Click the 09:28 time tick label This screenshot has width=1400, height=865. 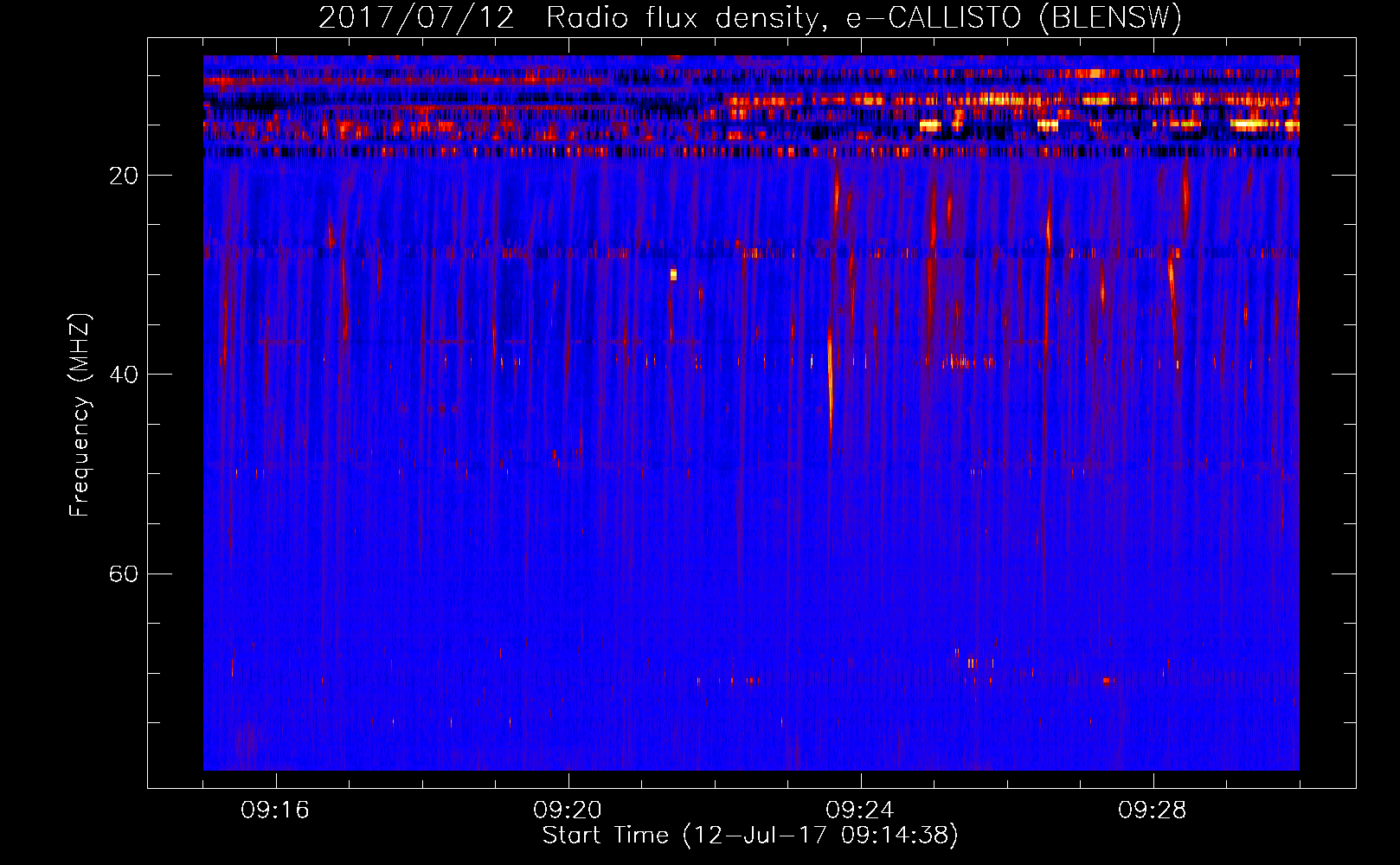click(1153, 810)
